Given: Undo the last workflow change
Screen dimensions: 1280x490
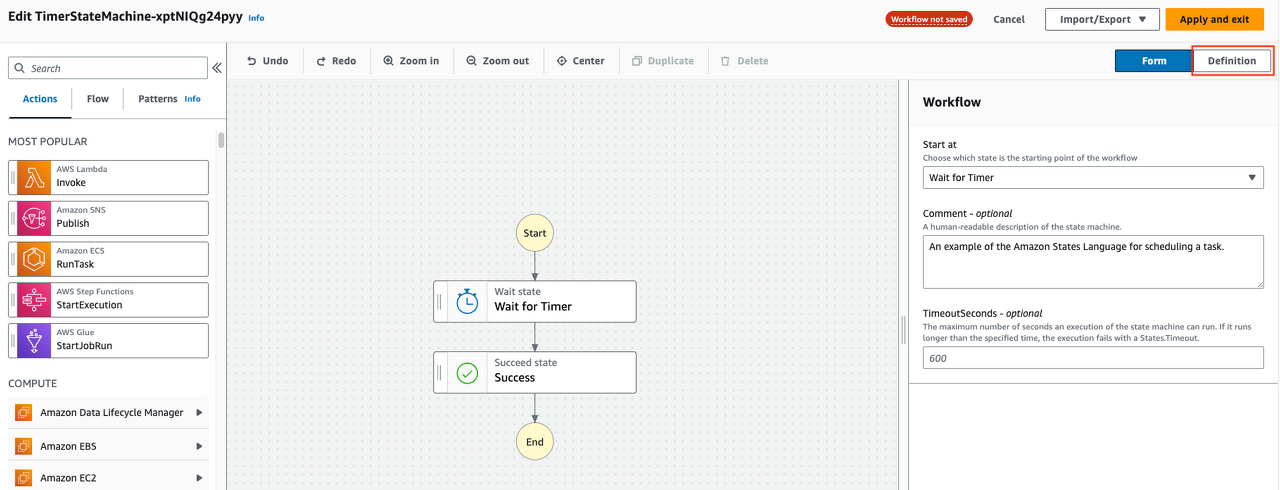Looking at the screenshot, I should point(268,61).
